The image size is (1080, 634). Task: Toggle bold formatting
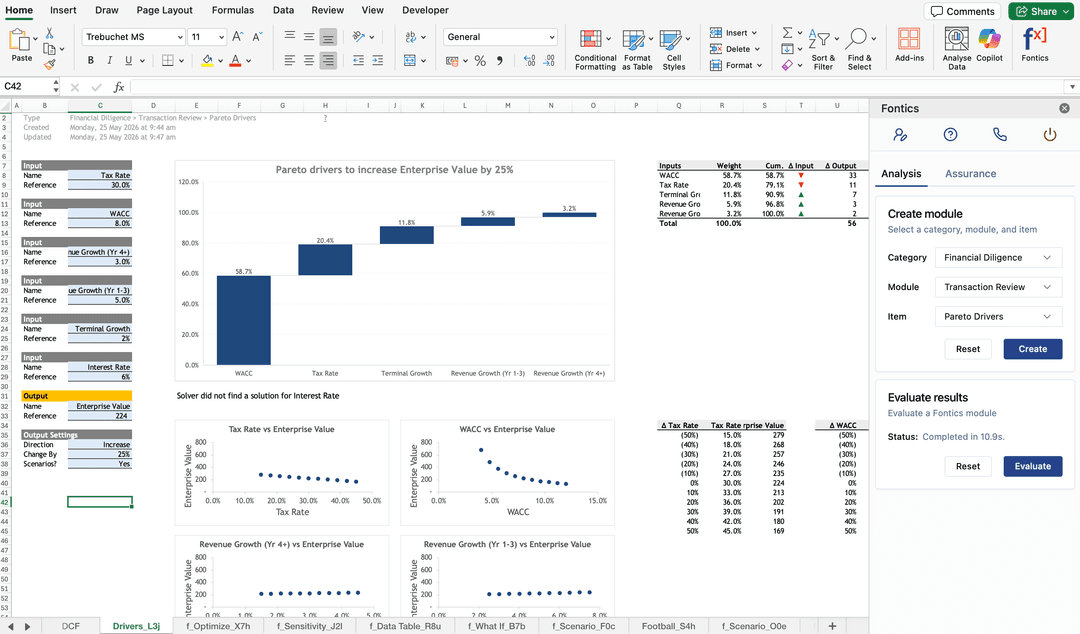(90, 61)
